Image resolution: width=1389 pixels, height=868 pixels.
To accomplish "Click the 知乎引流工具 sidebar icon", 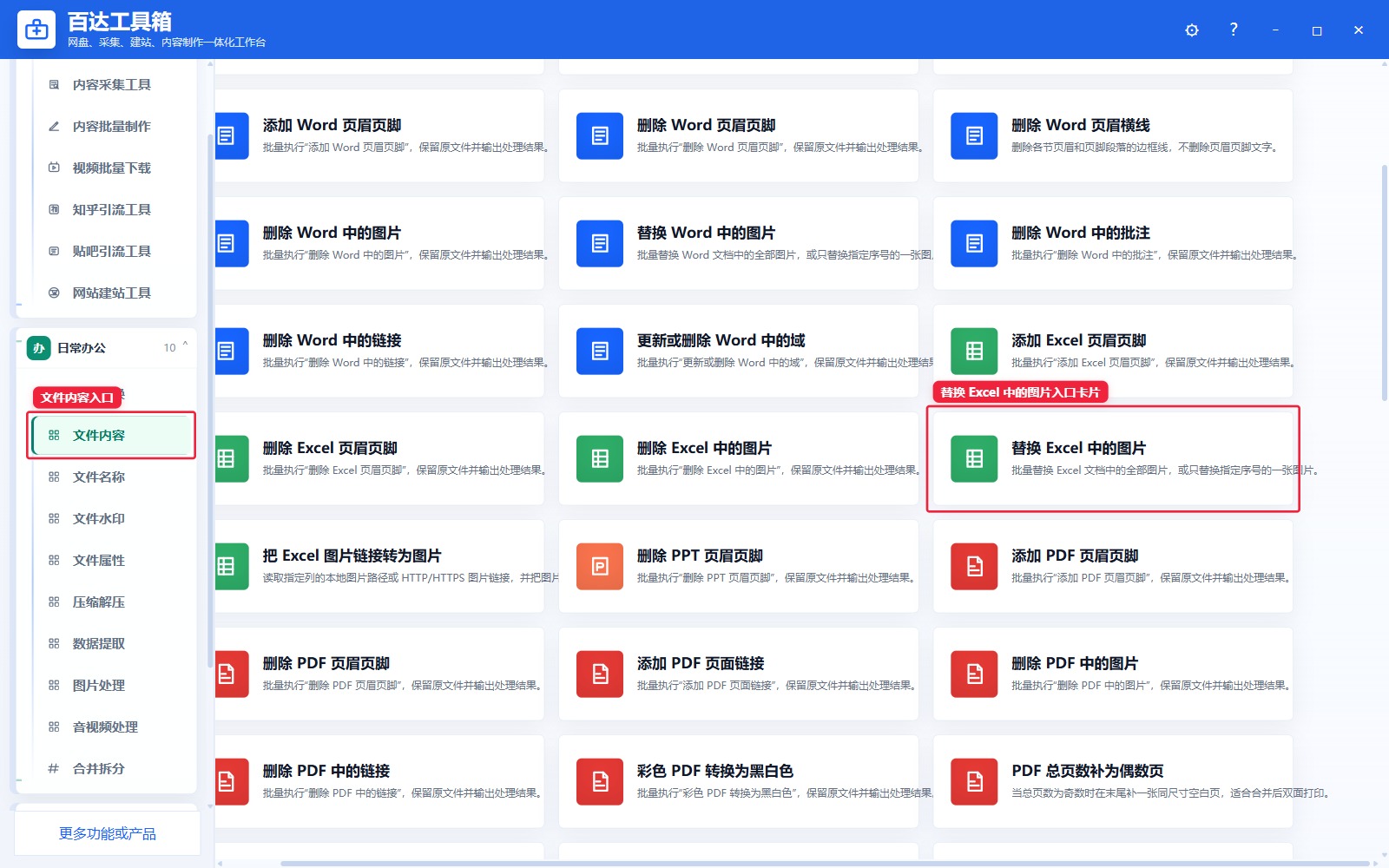I will 54,209.
